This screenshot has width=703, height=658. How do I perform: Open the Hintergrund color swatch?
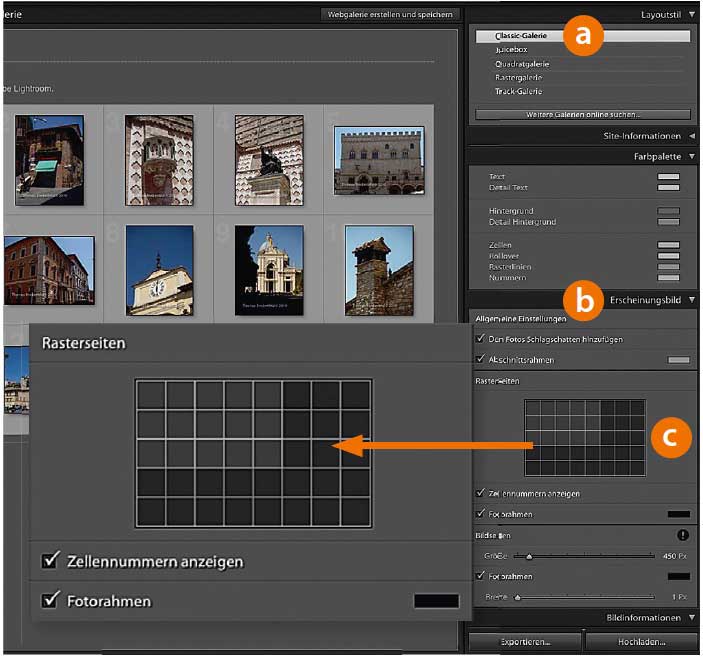click(x=668, y=211)
